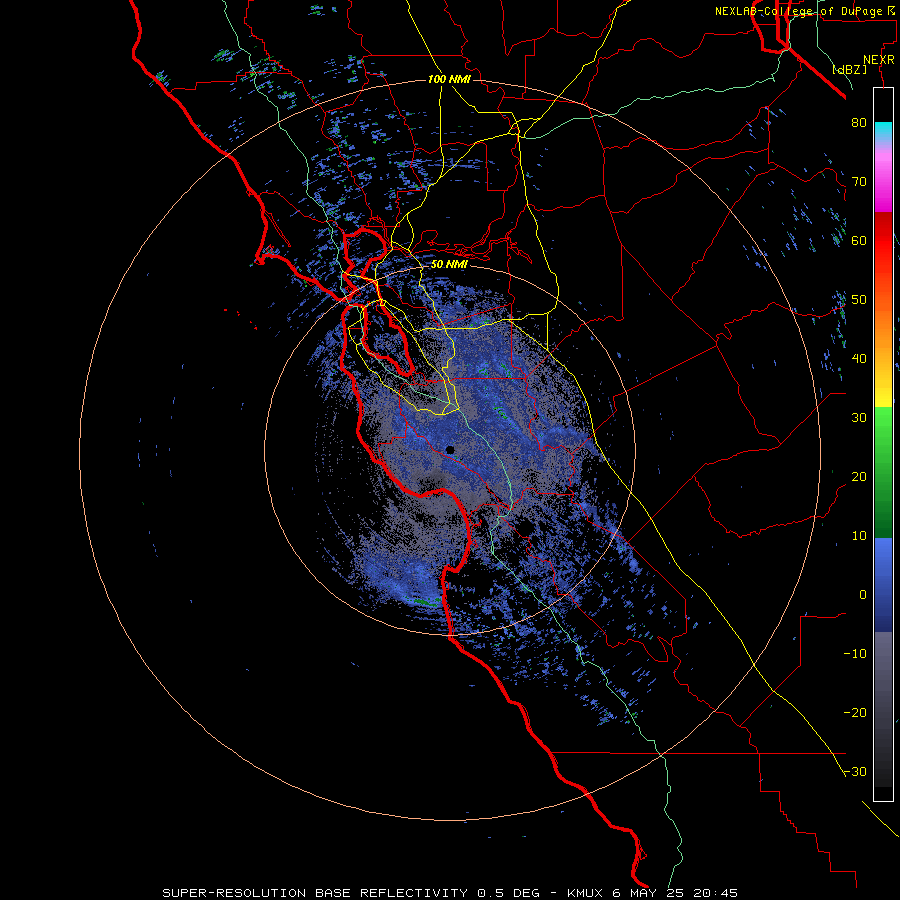900x900 pixels.
Task: Click the 60 dBZ scale label
Action: [859, 240]
